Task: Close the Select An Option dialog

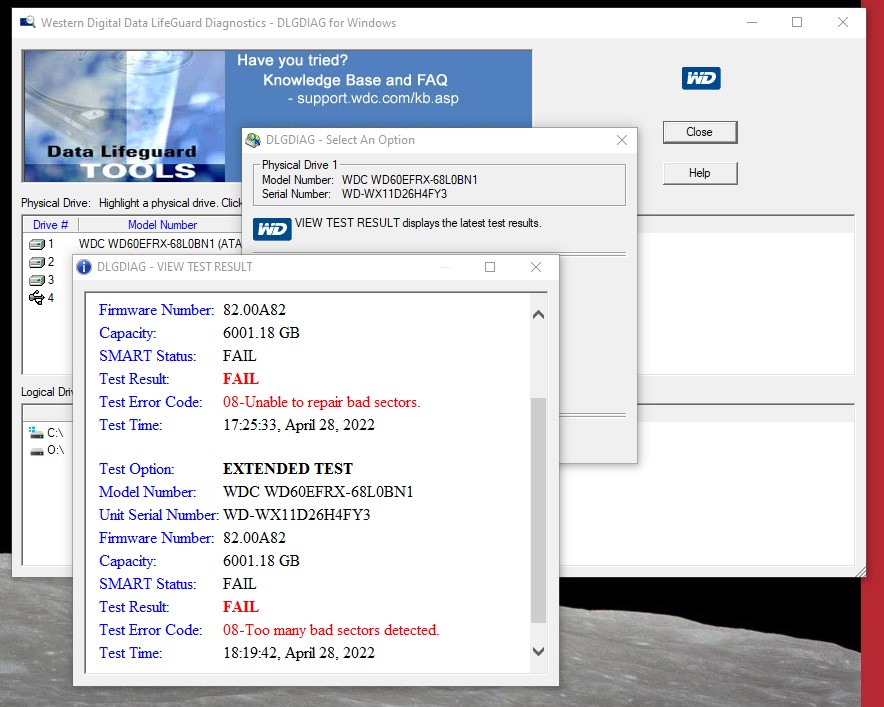Action: pos(621,140)
